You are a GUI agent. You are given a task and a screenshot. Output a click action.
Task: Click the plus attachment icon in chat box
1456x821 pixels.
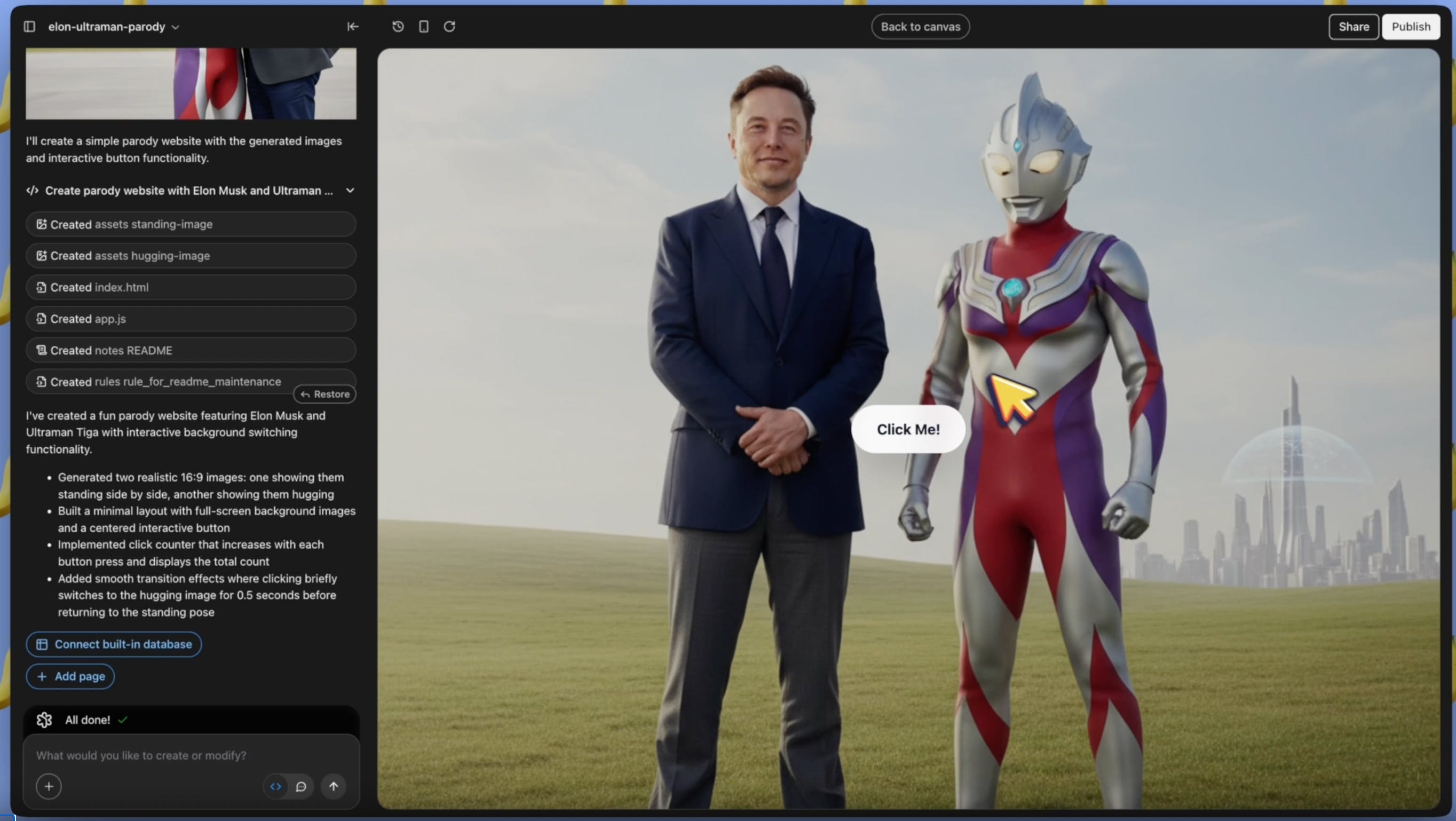[x=49, y=786]
